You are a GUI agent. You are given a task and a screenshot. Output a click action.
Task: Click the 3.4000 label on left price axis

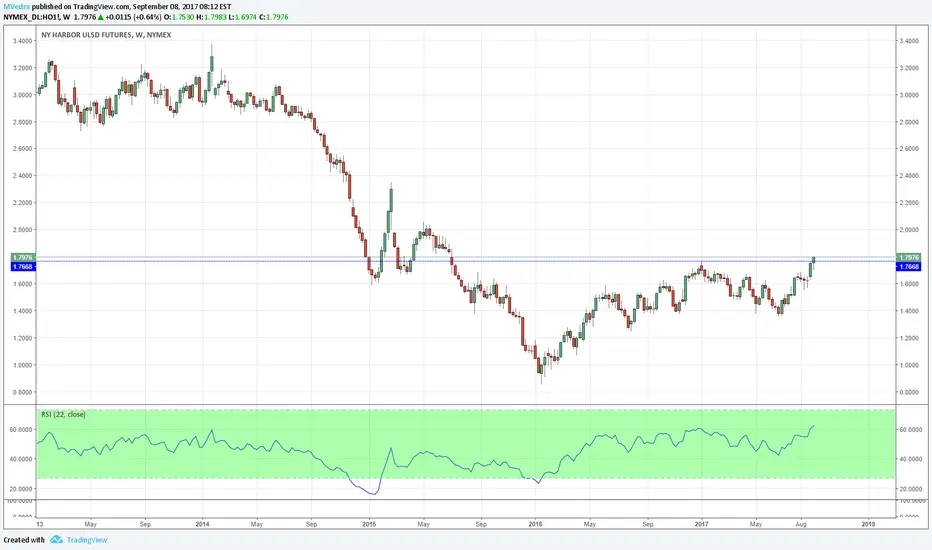coord(23,41)
